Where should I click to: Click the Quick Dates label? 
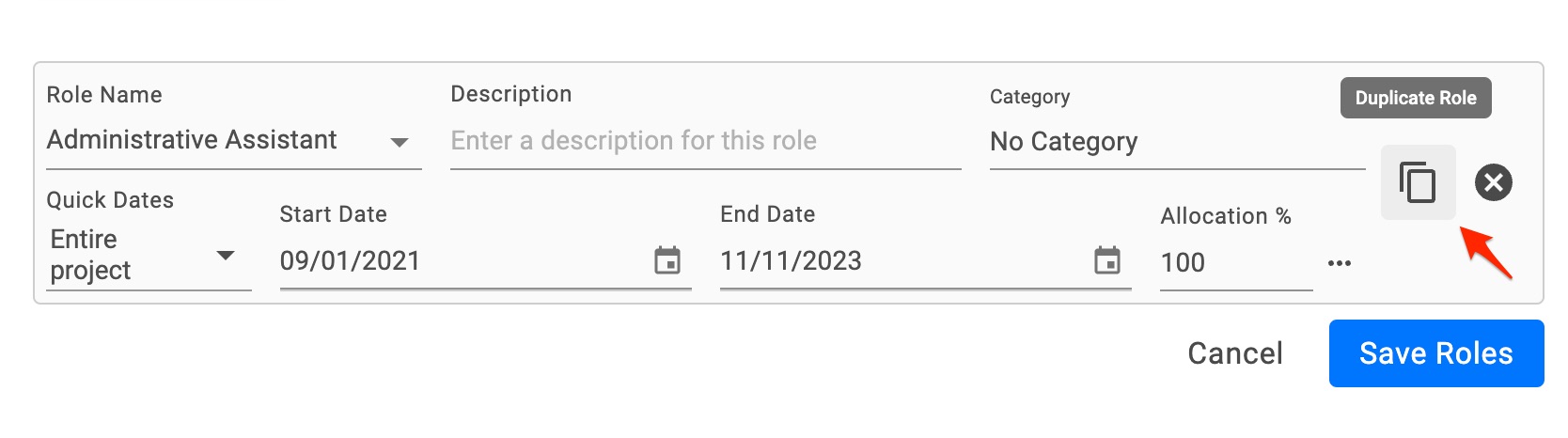(x=110, y=200)
